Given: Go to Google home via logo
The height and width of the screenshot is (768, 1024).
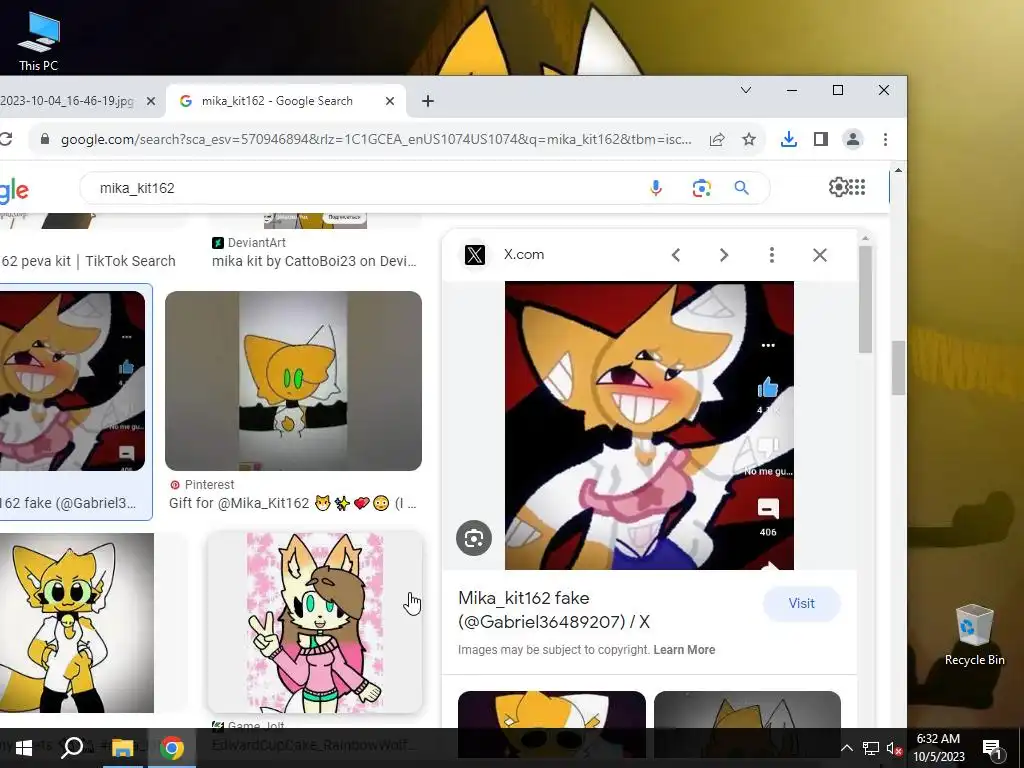Looking at the screenshot, I should (14, 190).
